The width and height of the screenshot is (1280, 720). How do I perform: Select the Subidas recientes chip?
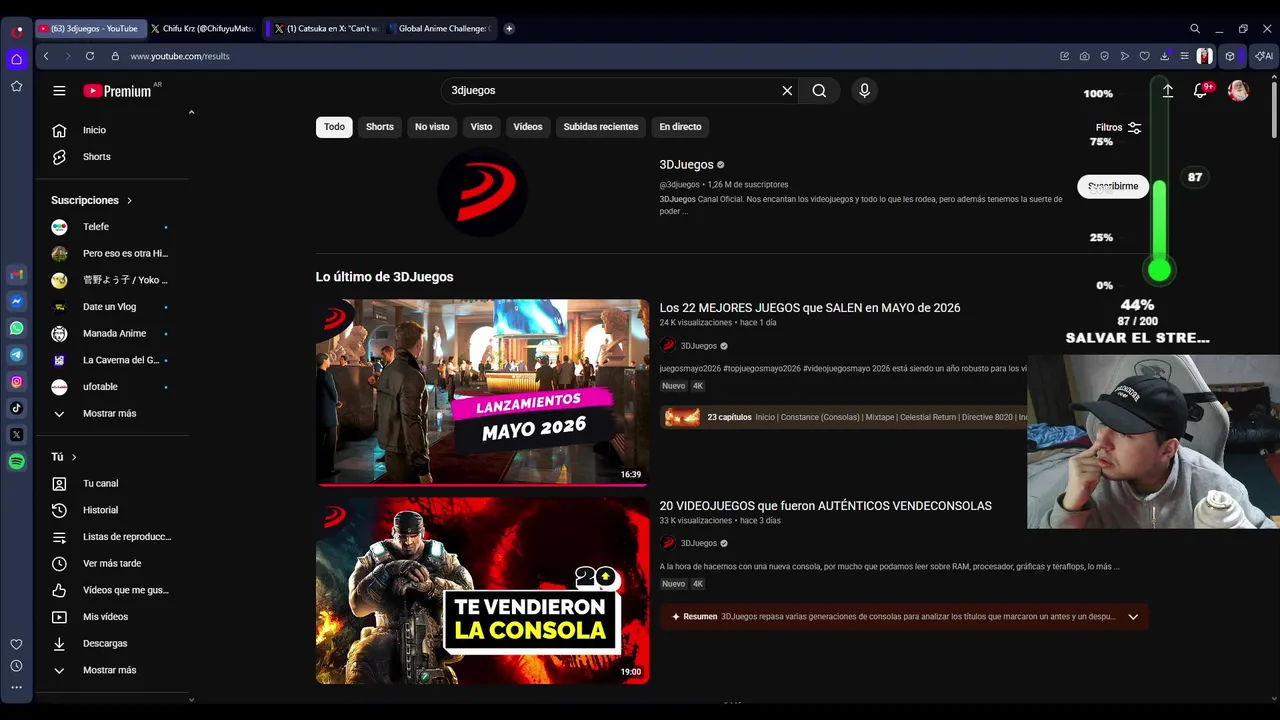[x=601, y=127]
